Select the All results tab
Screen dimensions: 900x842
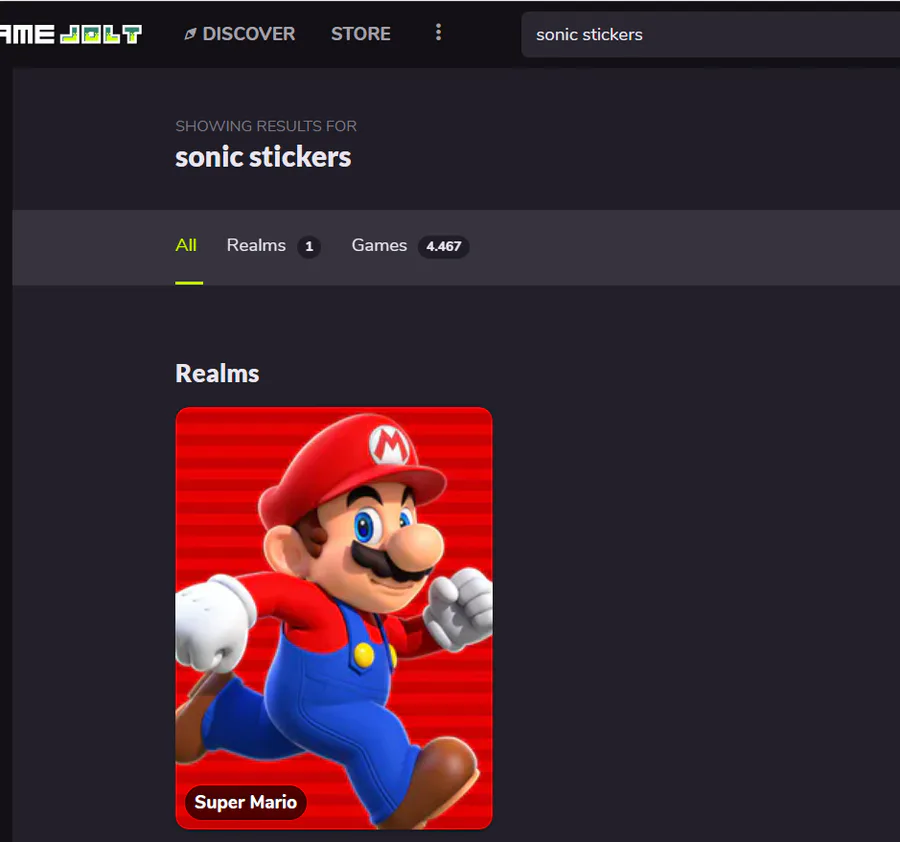click(186, 246)
